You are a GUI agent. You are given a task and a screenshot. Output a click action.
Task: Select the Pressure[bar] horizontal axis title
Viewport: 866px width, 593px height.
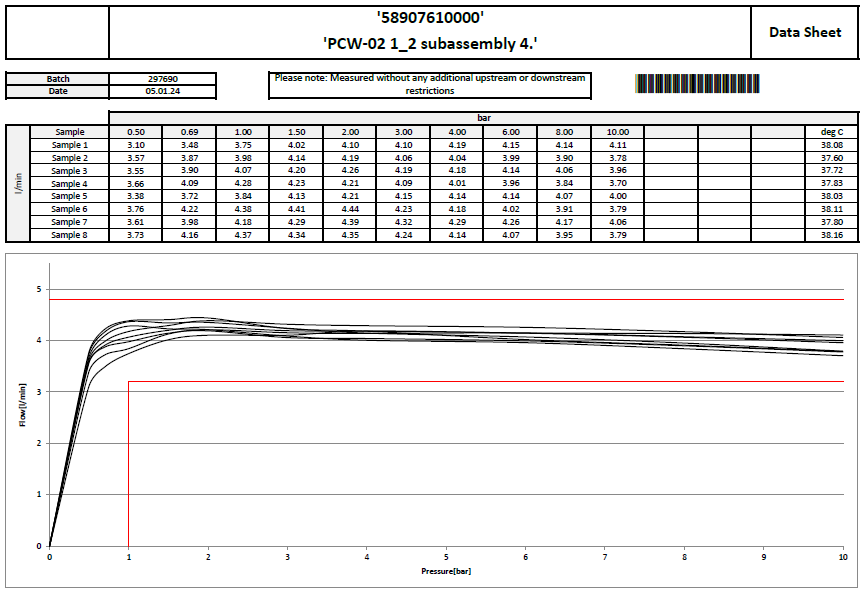pyautogui.click(x=446, y=570)
